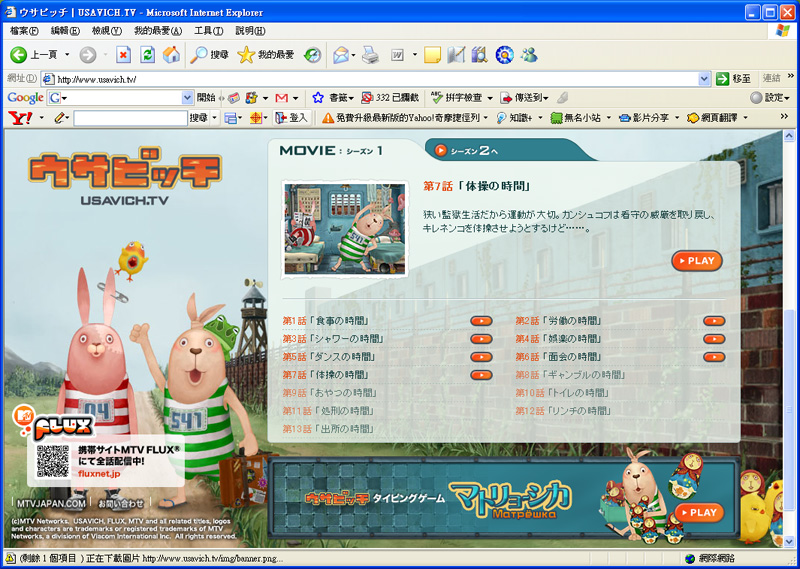800x569 pixels.
Task: Click the Yahoo! Y logo icon
Action: click(20, 118)
